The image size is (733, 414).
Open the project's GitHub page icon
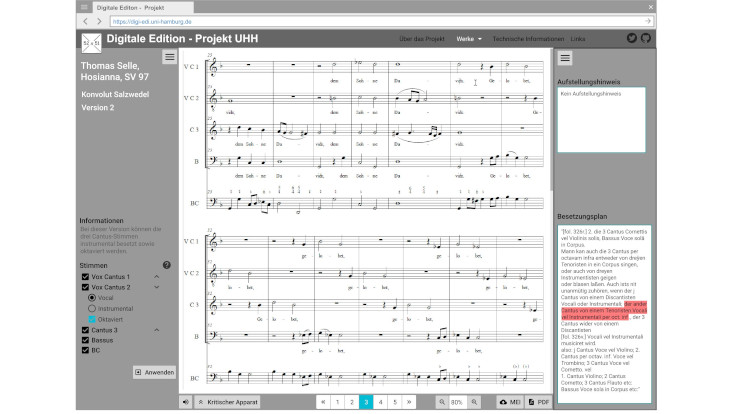[x=646, y=38]
